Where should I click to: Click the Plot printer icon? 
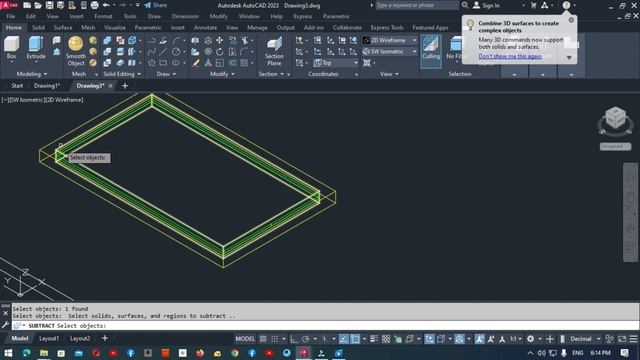pyautogui.click(x=94, y=5)
